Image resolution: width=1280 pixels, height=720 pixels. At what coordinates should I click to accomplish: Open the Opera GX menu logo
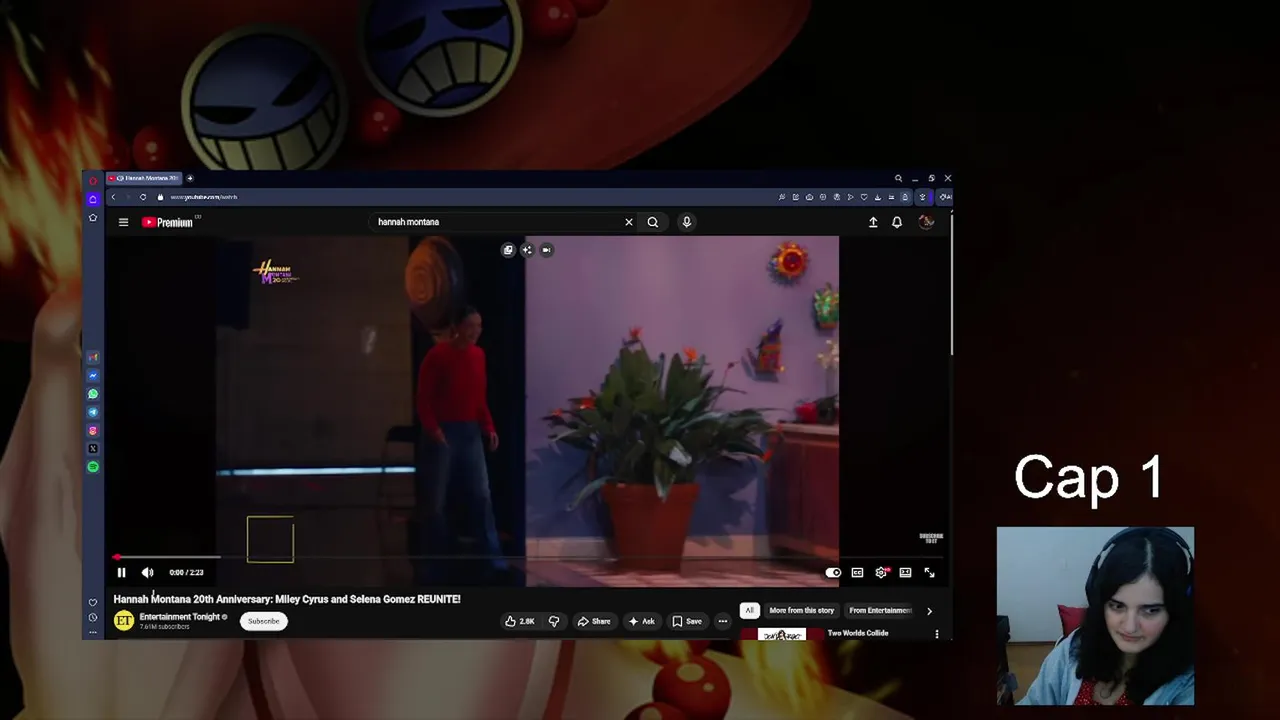(x=93, y=180)
